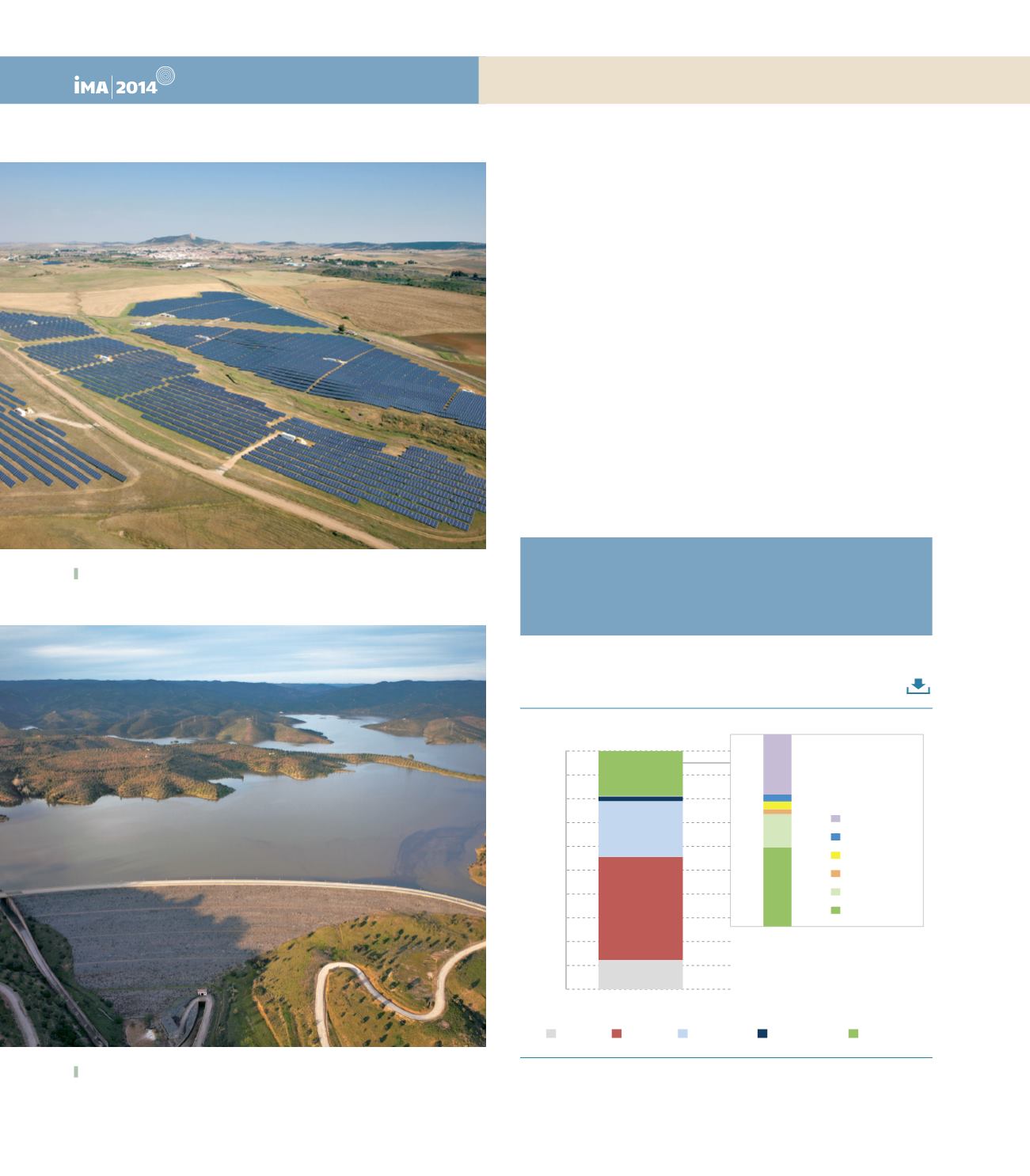
Task: Click the chart download icon
Action: (x=918, y=686)
